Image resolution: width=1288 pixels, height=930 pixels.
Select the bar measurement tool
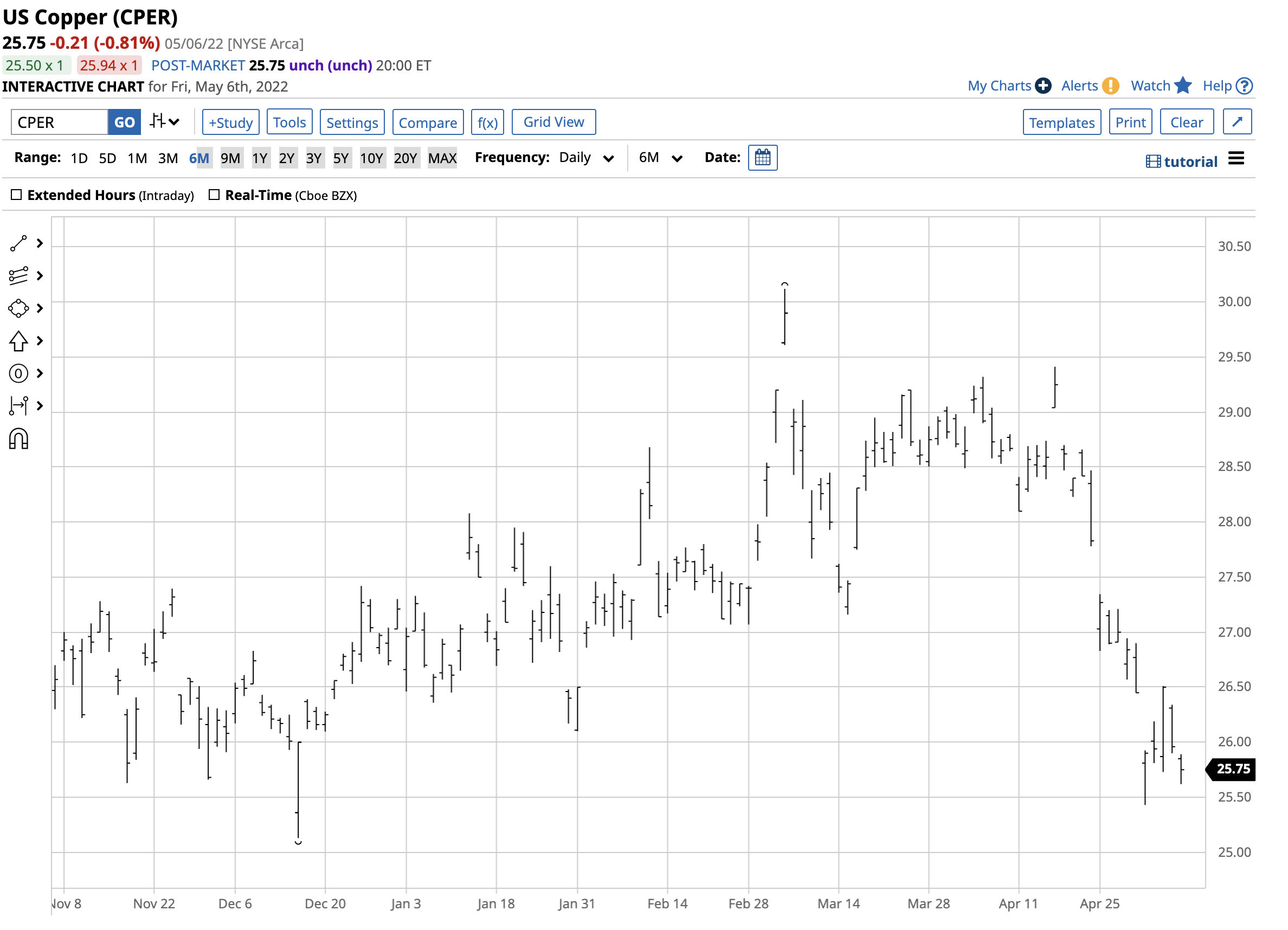[x=19, y=406]
